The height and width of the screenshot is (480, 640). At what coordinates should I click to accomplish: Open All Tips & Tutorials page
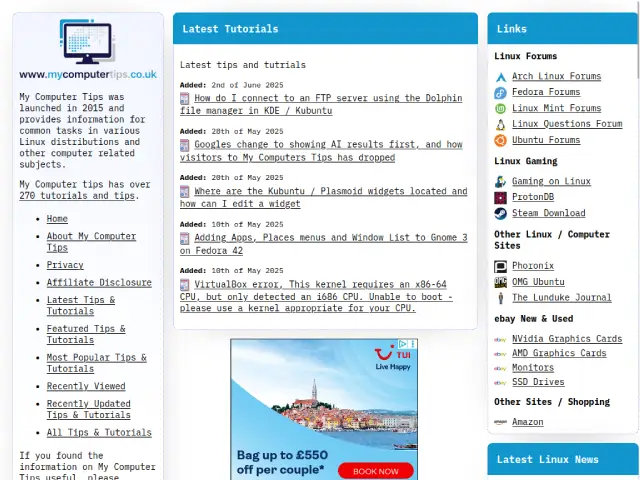click(99, 433)
